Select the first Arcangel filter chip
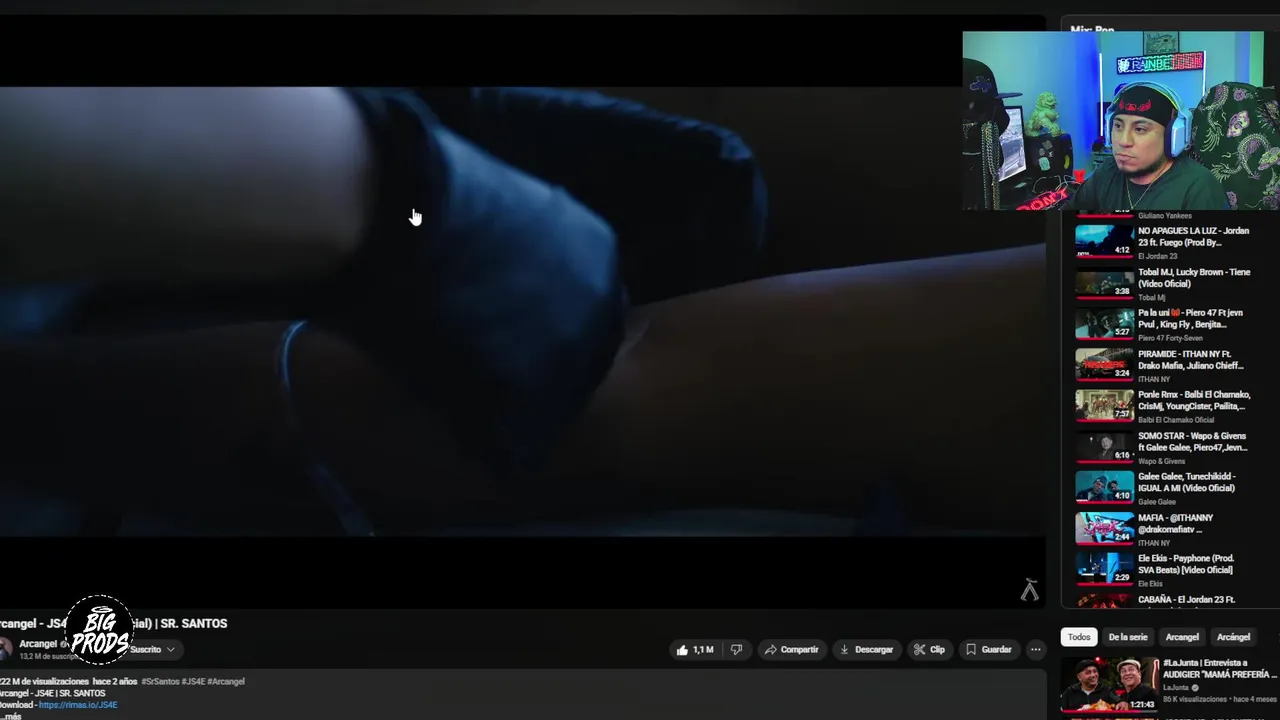This screenshot has height=720, width=1280. tap(1182, 637)
